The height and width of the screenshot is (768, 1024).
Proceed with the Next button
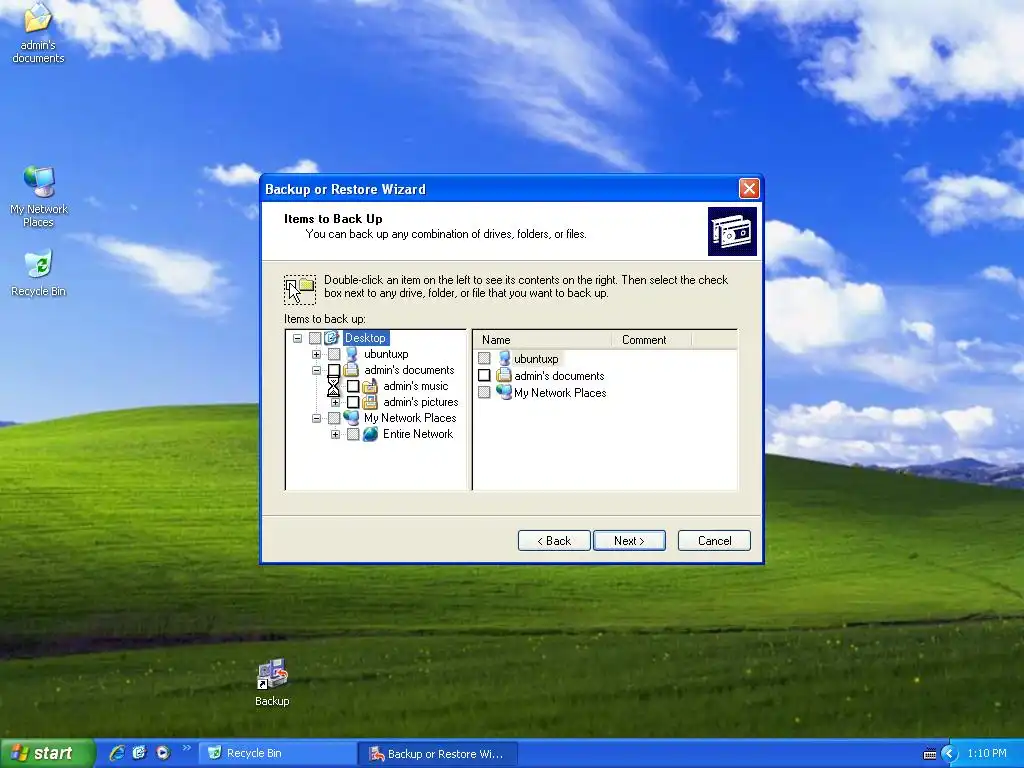[630, 541]
